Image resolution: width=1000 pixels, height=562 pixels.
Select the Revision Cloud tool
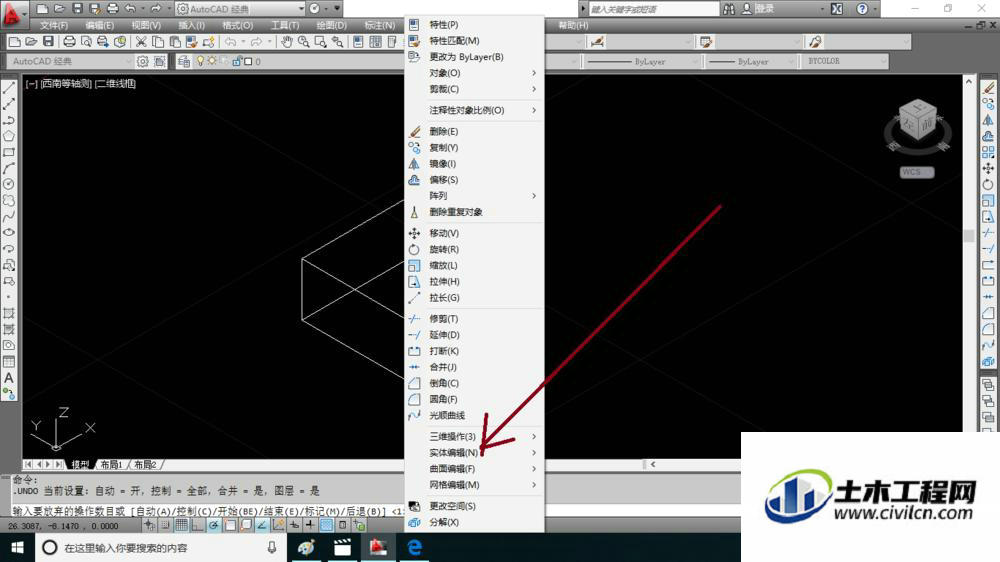(9, 200)
